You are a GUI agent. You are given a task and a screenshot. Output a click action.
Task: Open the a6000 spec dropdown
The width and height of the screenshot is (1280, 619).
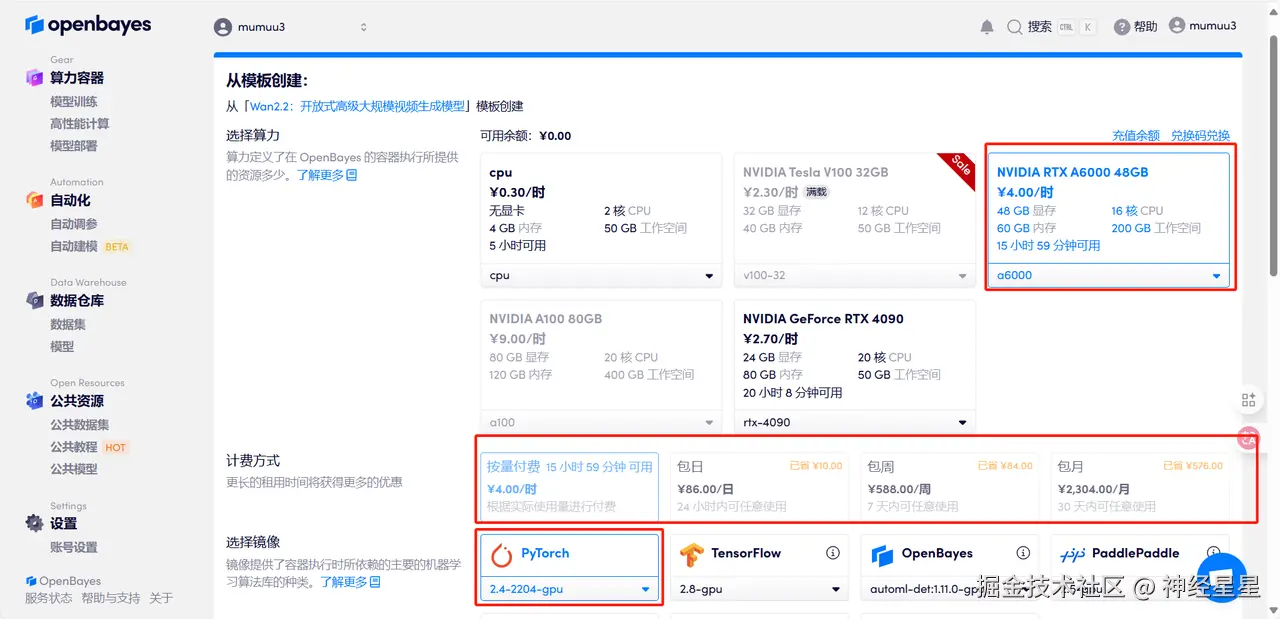click(x=1108, y=275)
